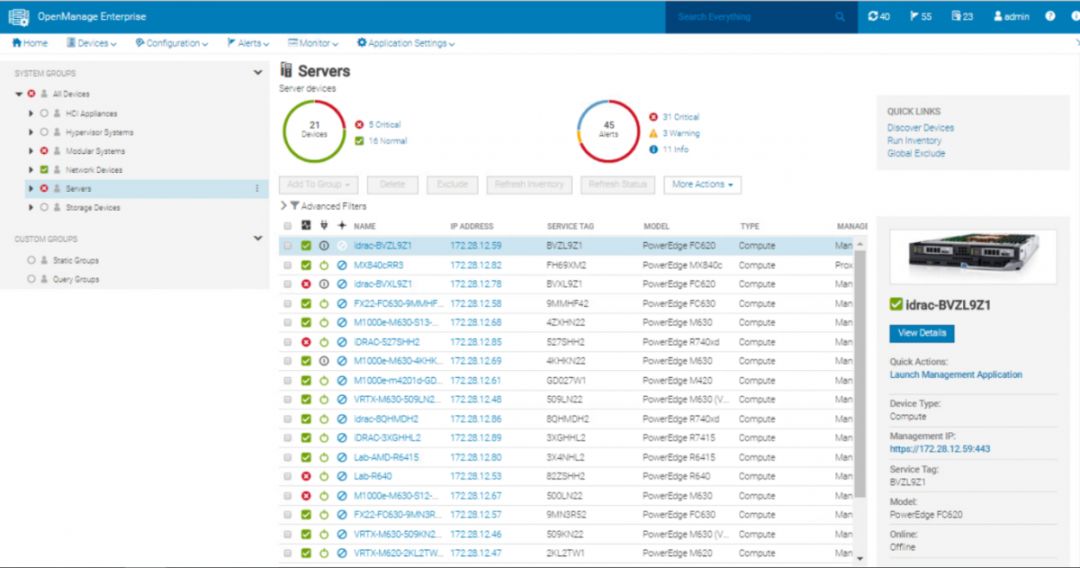Viewport: 1080px width, 568px height.
Task: Select Storage Devices in the tree
Action: [x=93, y=207]
